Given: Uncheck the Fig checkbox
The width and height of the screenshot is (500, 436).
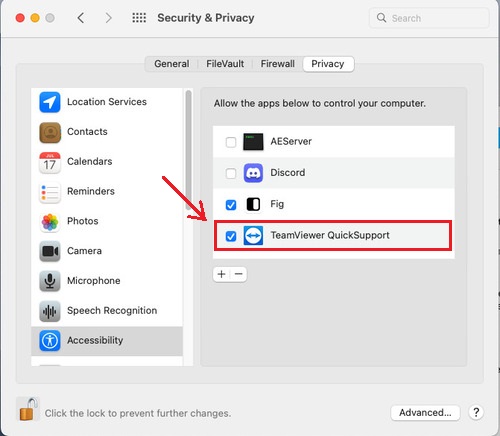Looking at the screenshot, I should coord(231,205).
